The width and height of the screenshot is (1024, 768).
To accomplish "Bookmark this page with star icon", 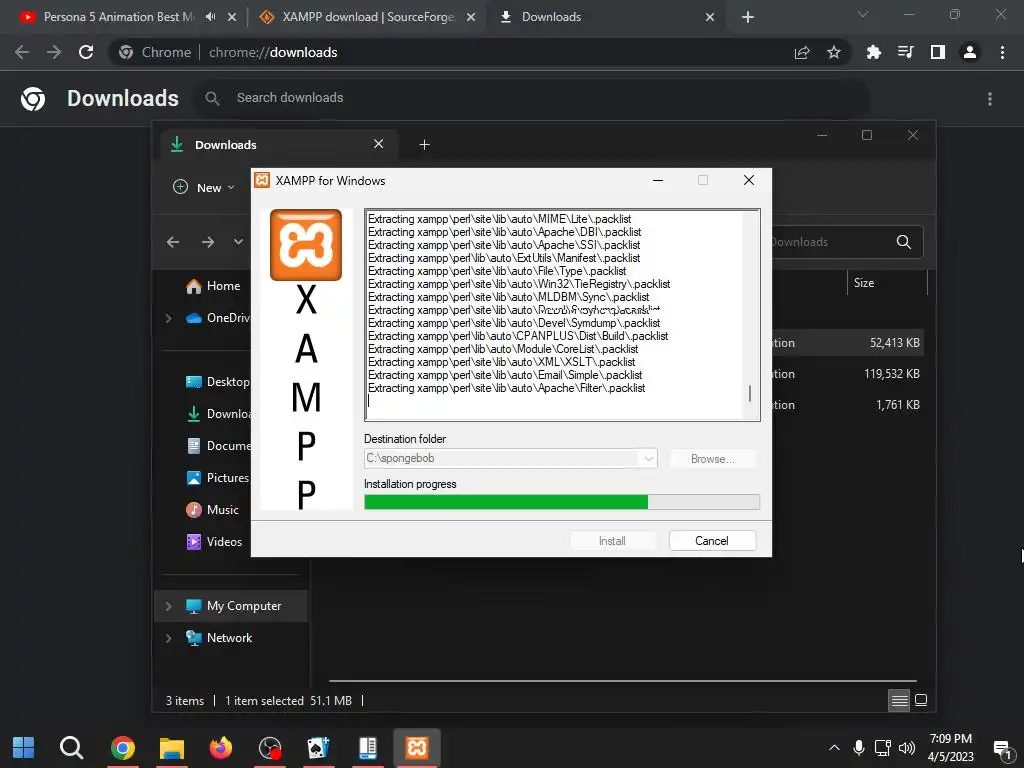I will click(833, 52).
